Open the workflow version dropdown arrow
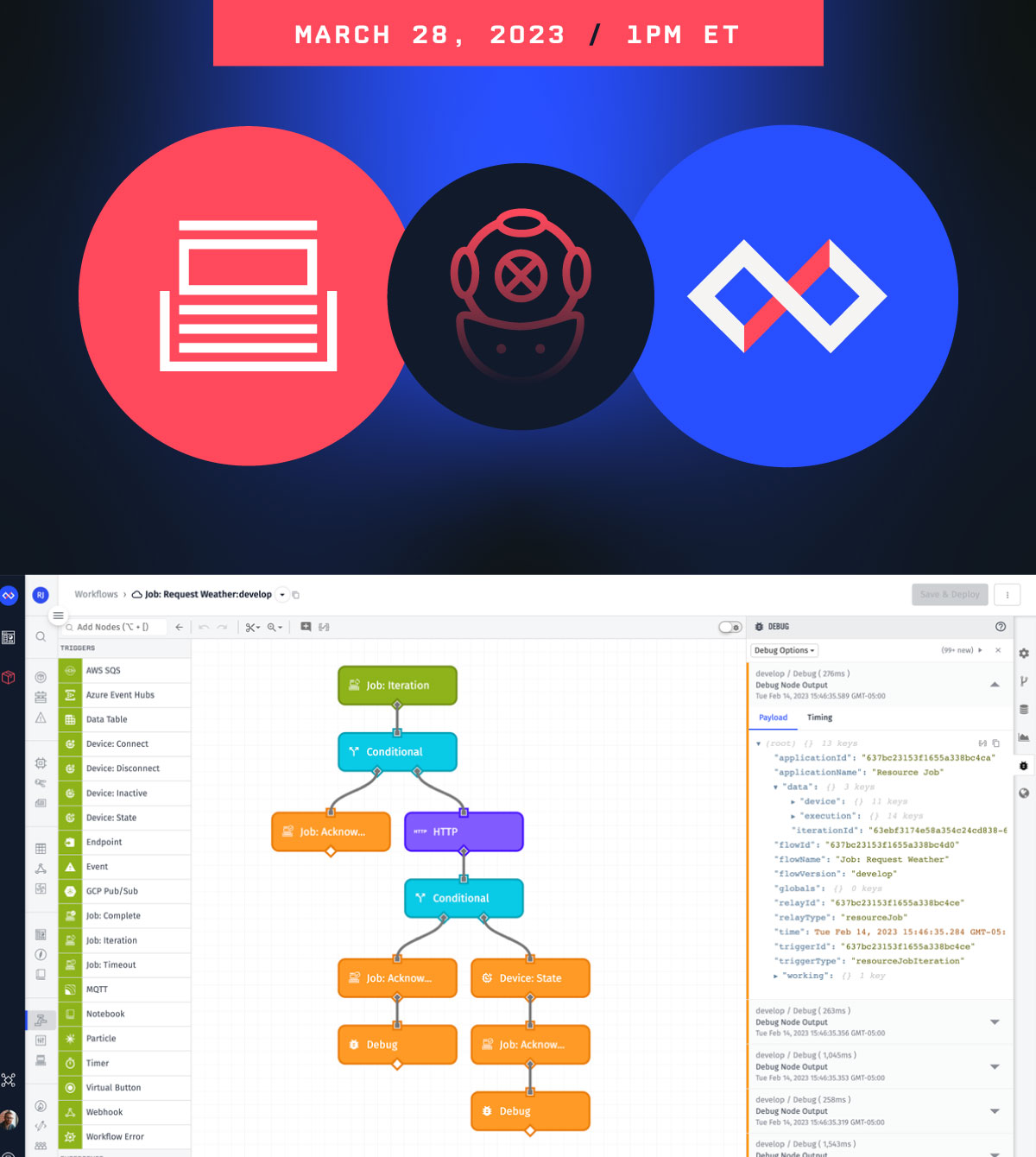The width and height of the screenshot is (1036, 1157). 282,595
